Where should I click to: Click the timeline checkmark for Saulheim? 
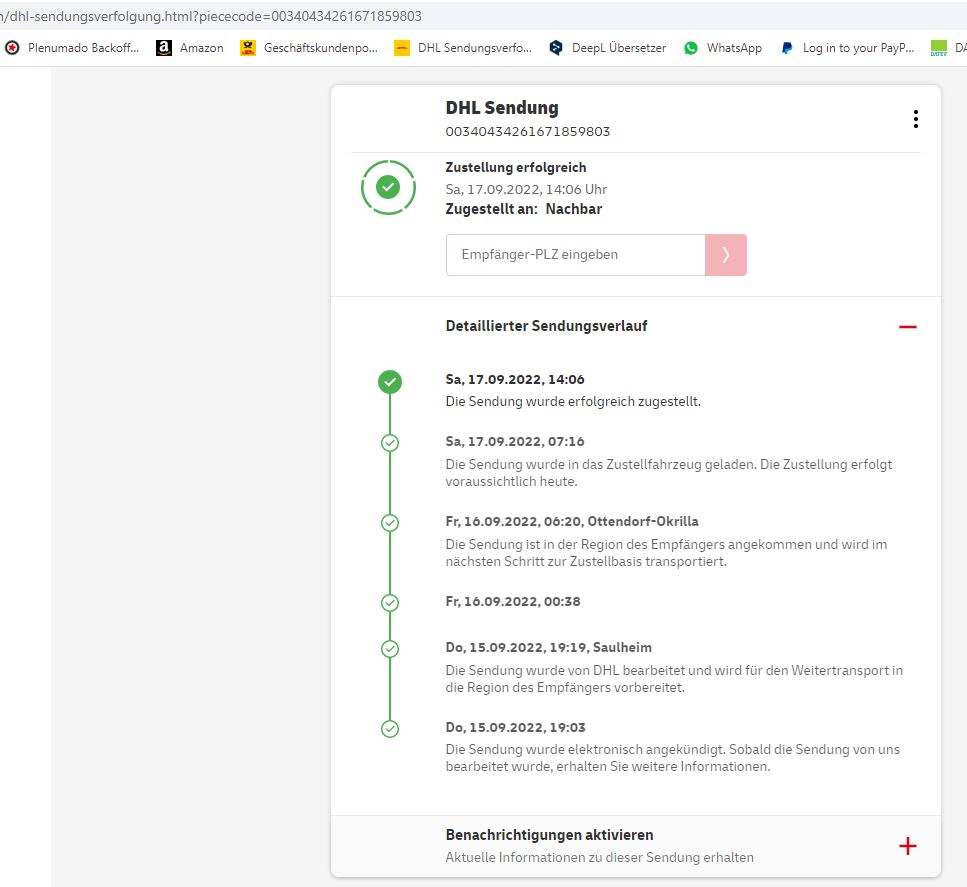[x=390, y=649]
